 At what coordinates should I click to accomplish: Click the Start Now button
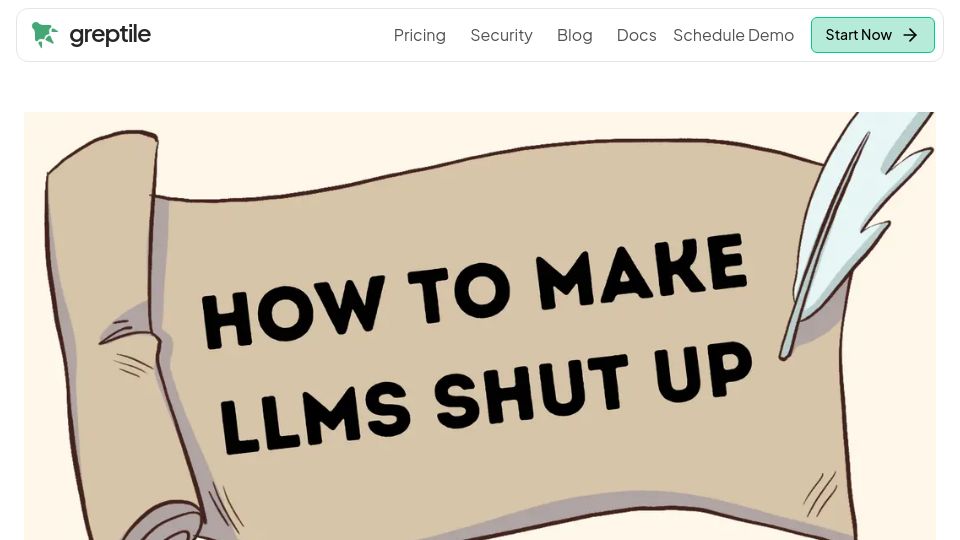(x=872, y=35)
